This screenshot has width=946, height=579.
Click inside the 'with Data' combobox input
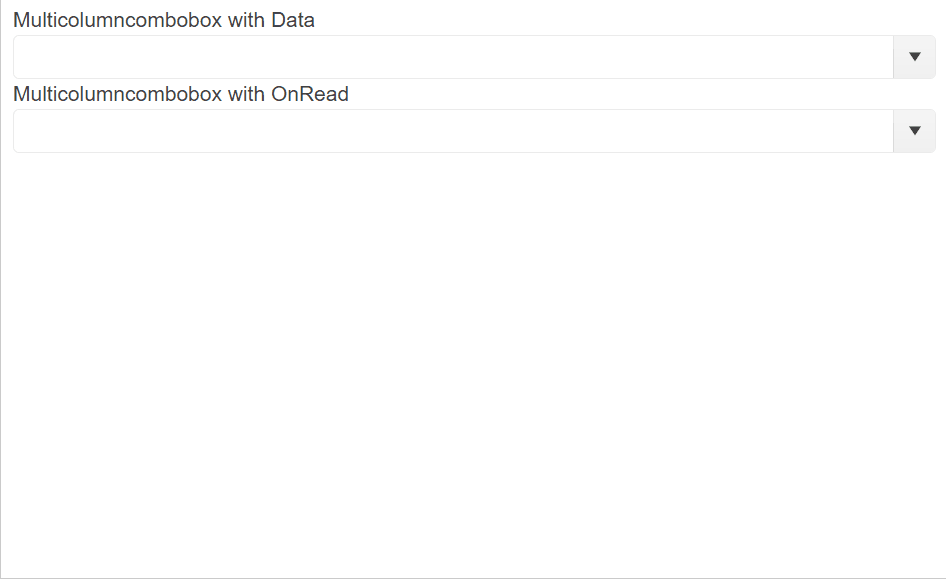click(453, 57)
